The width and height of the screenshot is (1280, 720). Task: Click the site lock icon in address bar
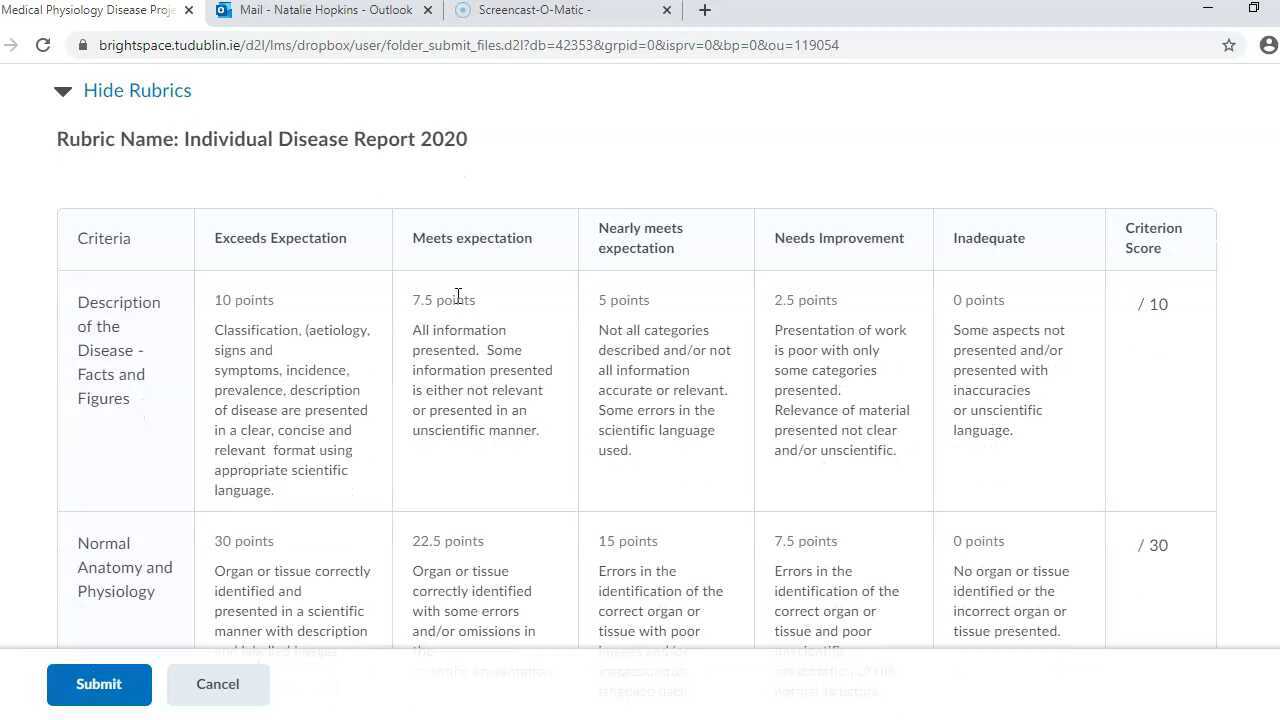tap(82, 45)
